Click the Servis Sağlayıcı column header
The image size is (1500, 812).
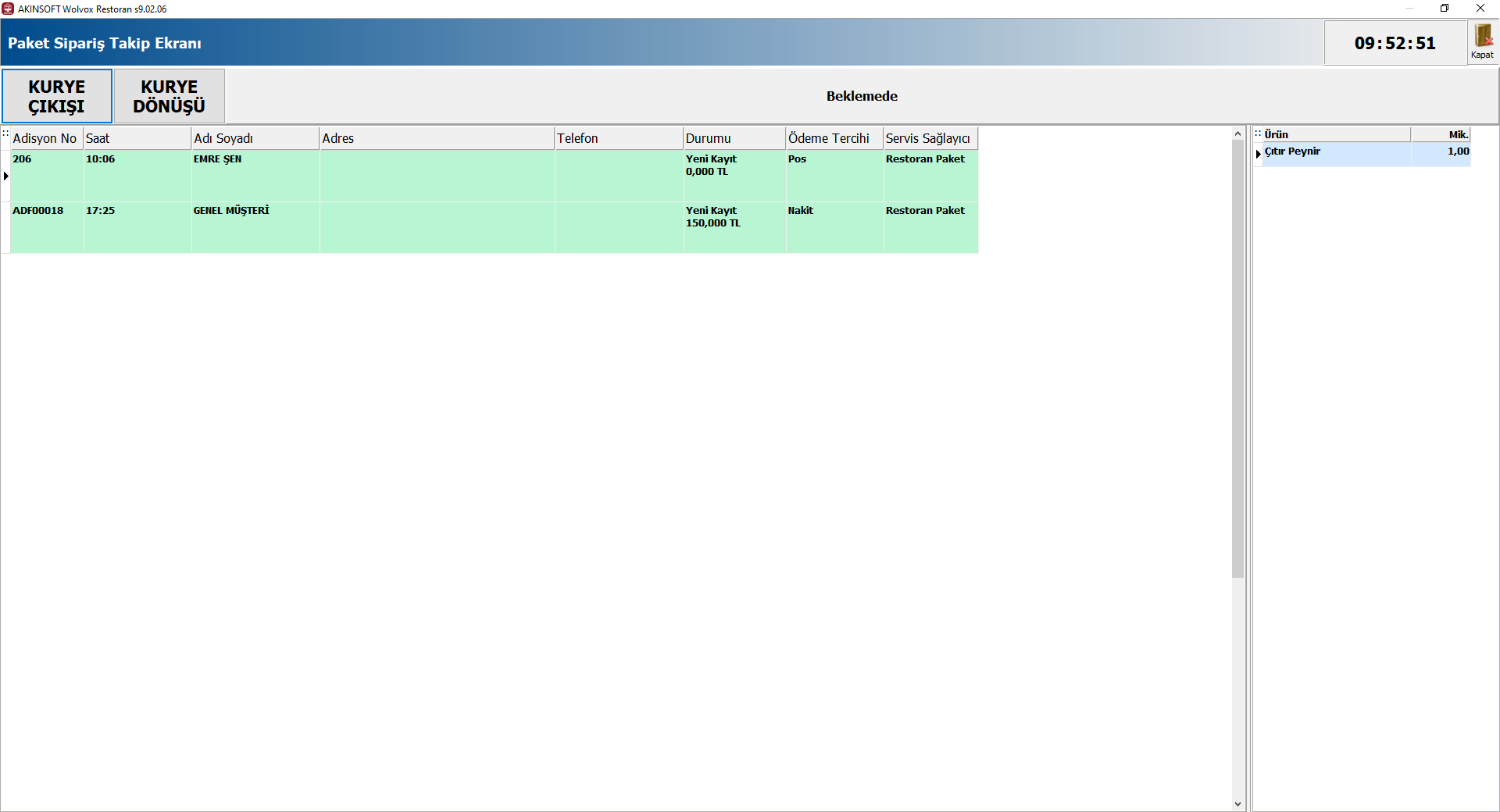point(930,138)
